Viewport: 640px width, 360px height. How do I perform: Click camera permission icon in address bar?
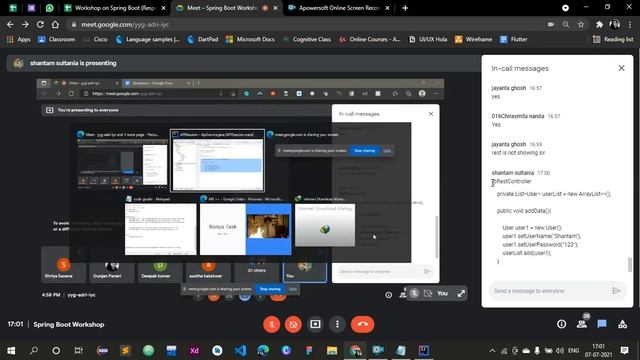pyautogui.click(x=551, y=24)
